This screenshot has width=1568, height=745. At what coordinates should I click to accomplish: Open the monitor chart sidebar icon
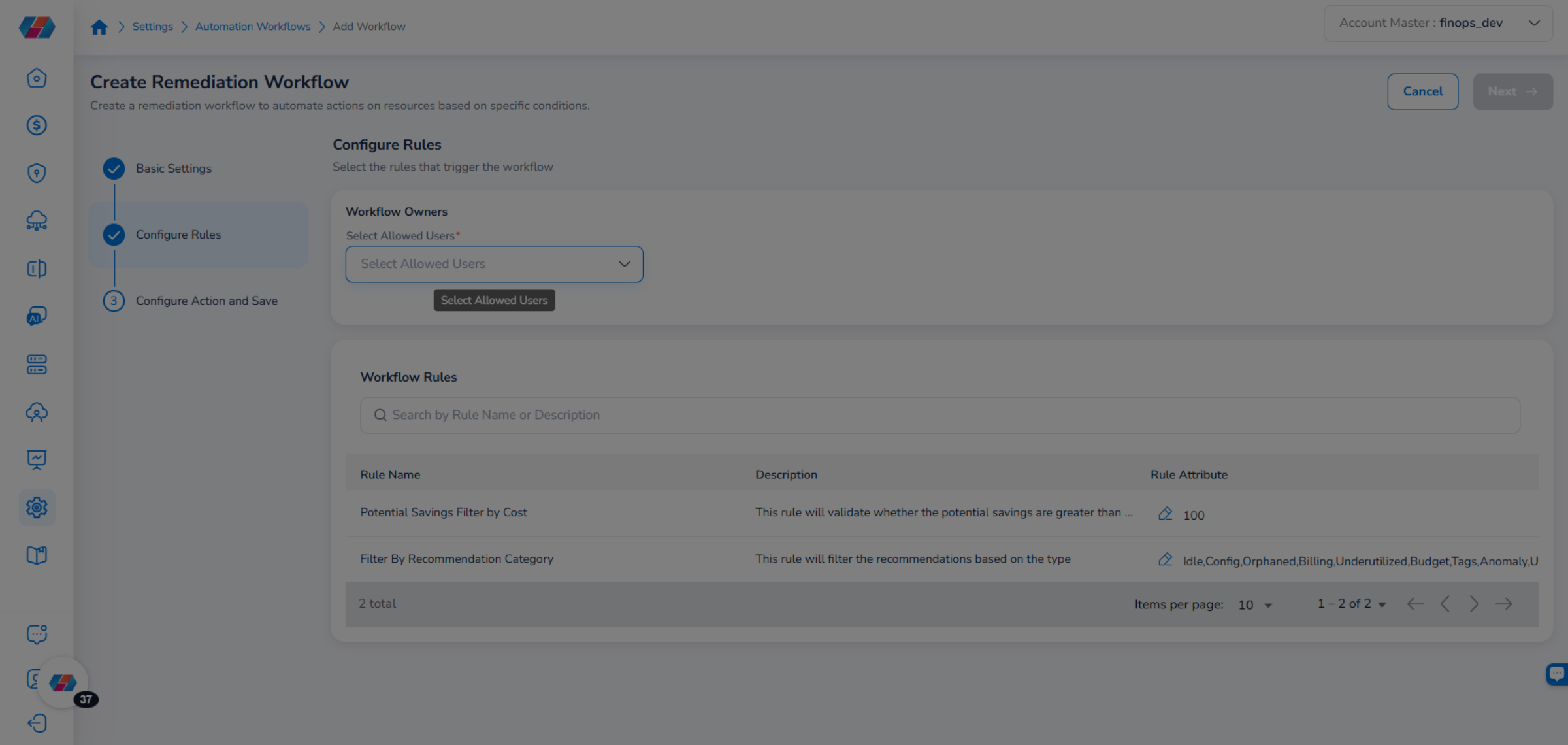[37, 459]
